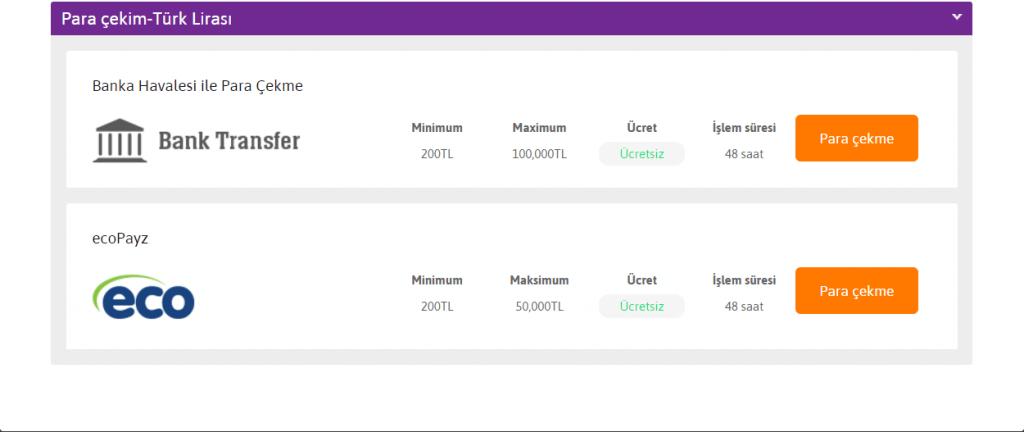1024x432 pixels.
Task: Click the Bank Transfer logo text
Action: 229,141
